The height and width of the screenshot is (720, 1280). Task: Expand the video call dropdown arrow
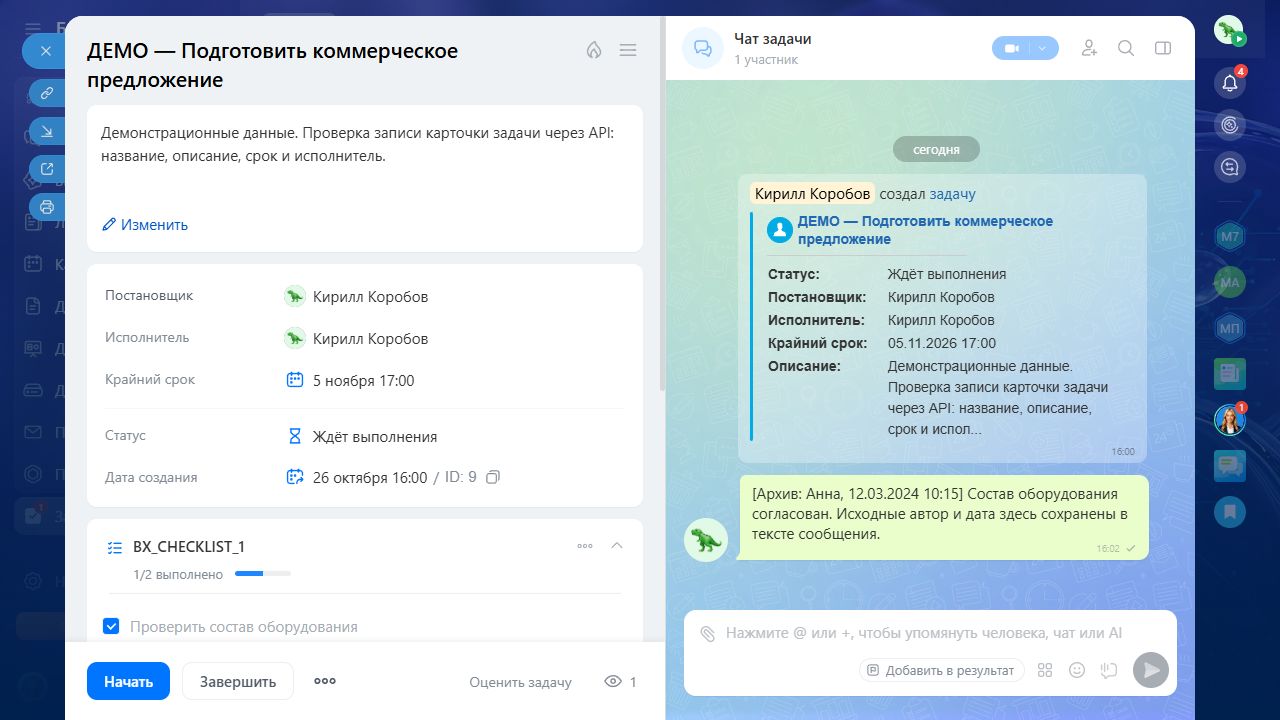click(1044, 48)
